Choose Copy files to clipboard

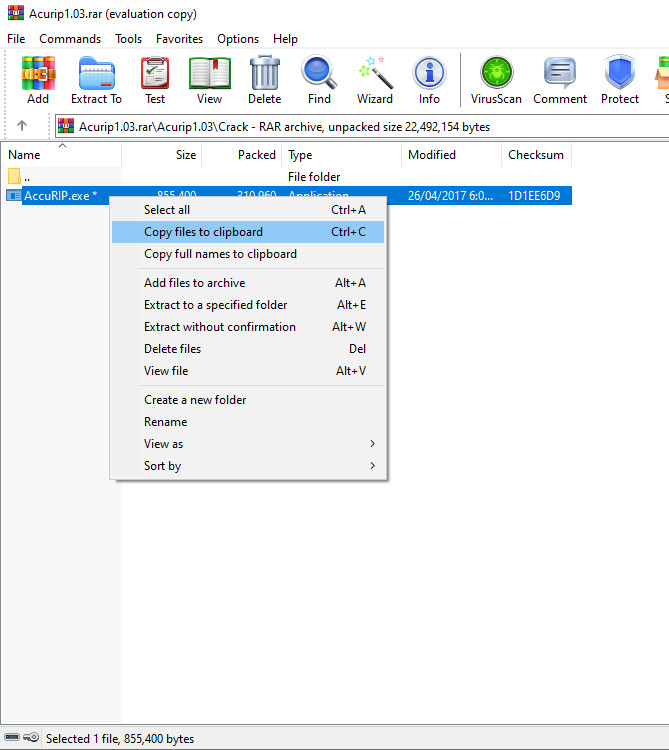(x=248, y=232)
